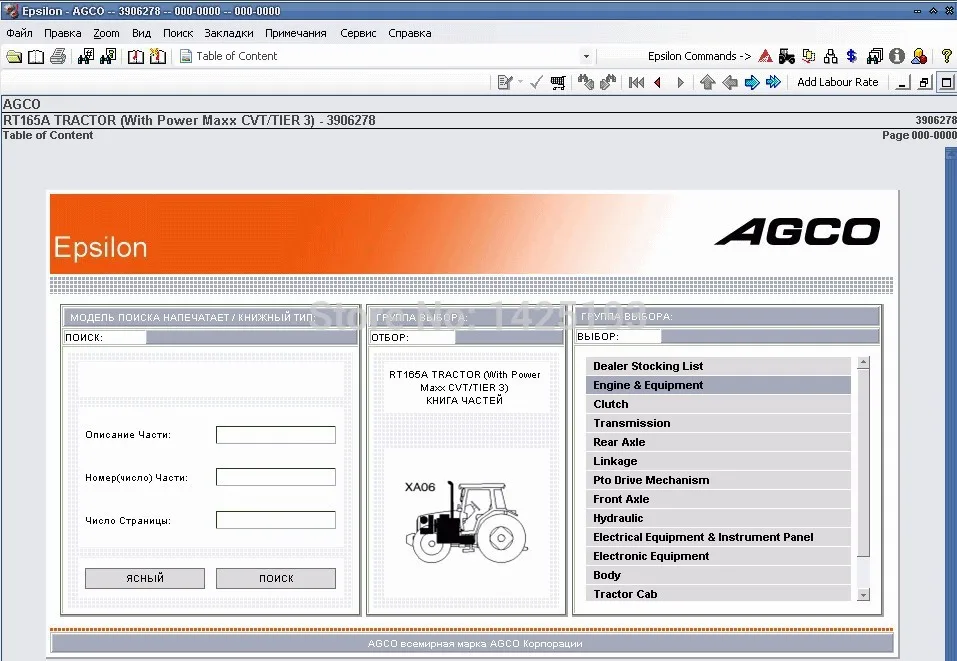Select the binoculars search icon
The width and height of the screenshot is (957, 661).
tap(85, 57)
